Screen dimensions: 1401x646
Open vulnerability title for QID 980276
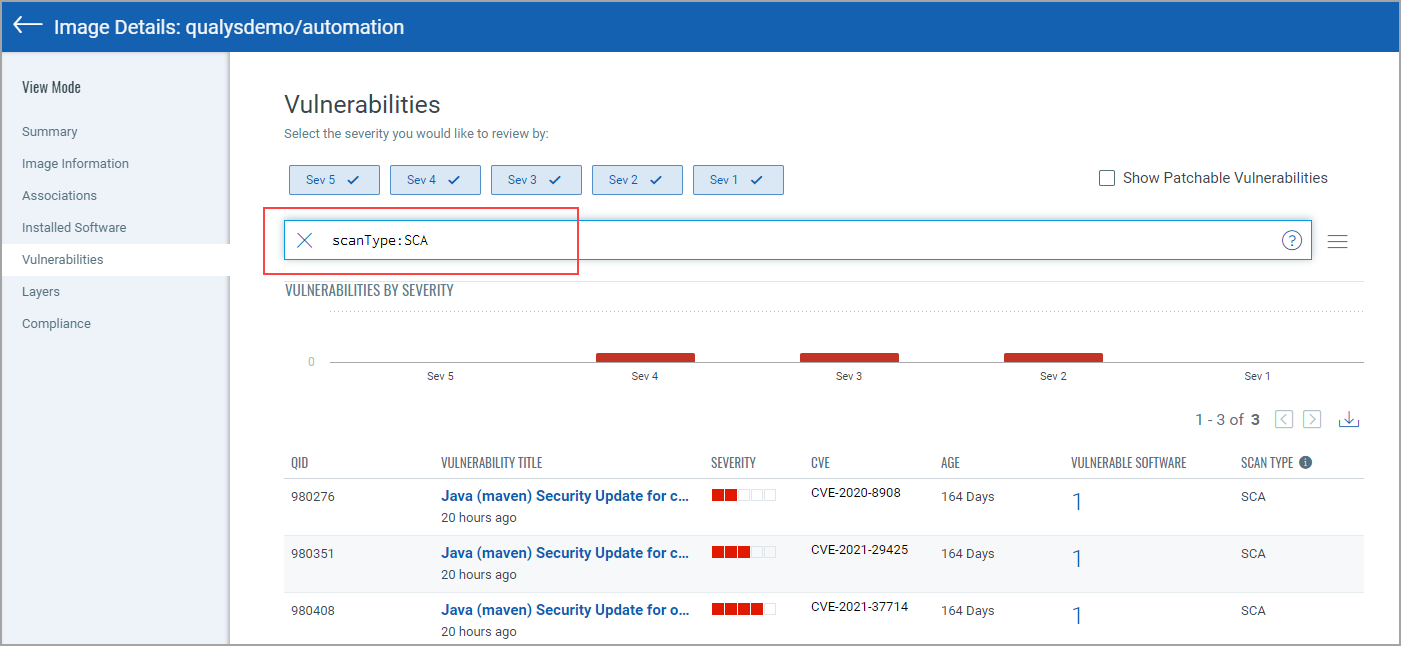pyautogui.click(x=565, y=496)
